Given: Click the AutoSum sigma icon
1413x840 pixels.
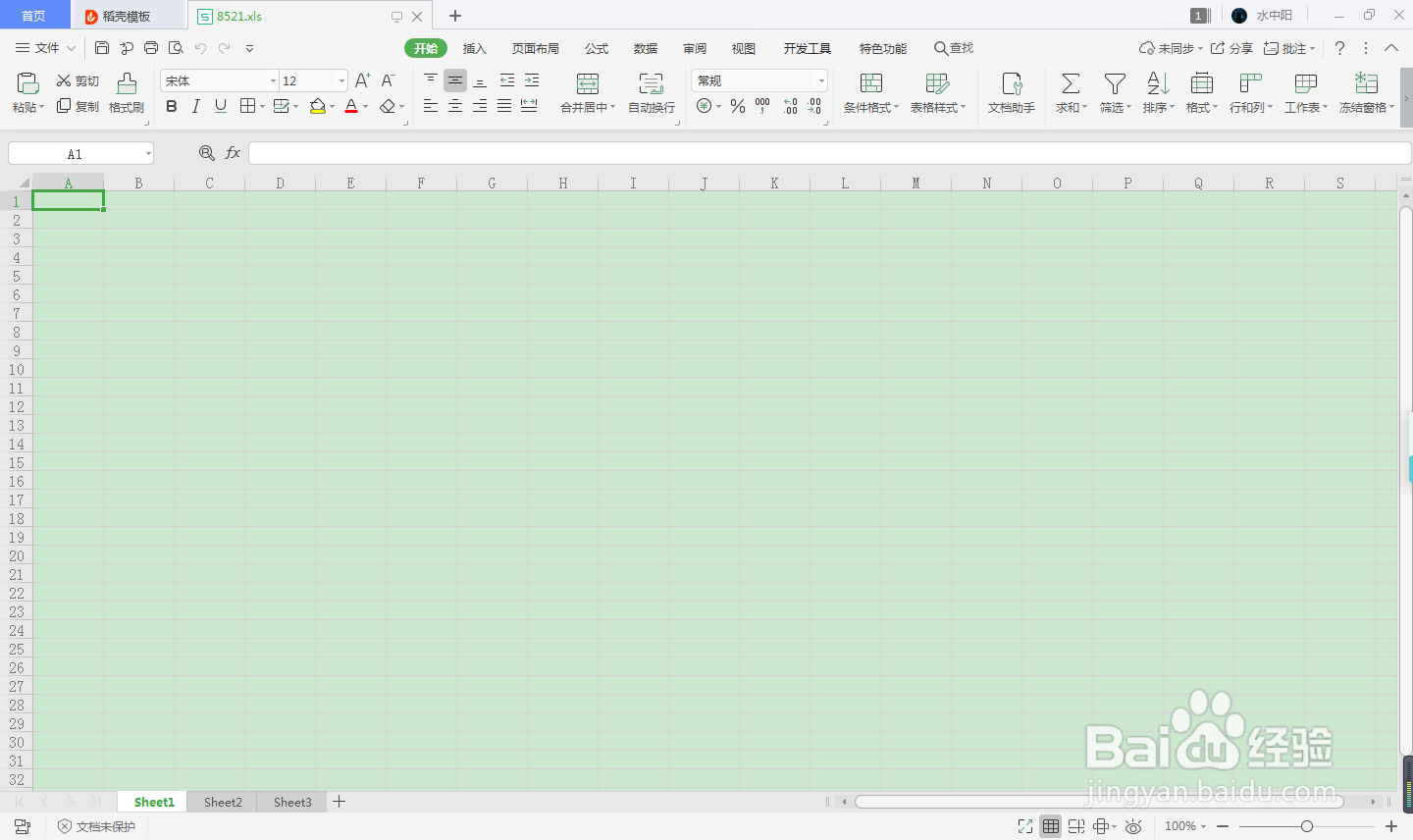Looking at the screenshot, I should click(1072, 84).
